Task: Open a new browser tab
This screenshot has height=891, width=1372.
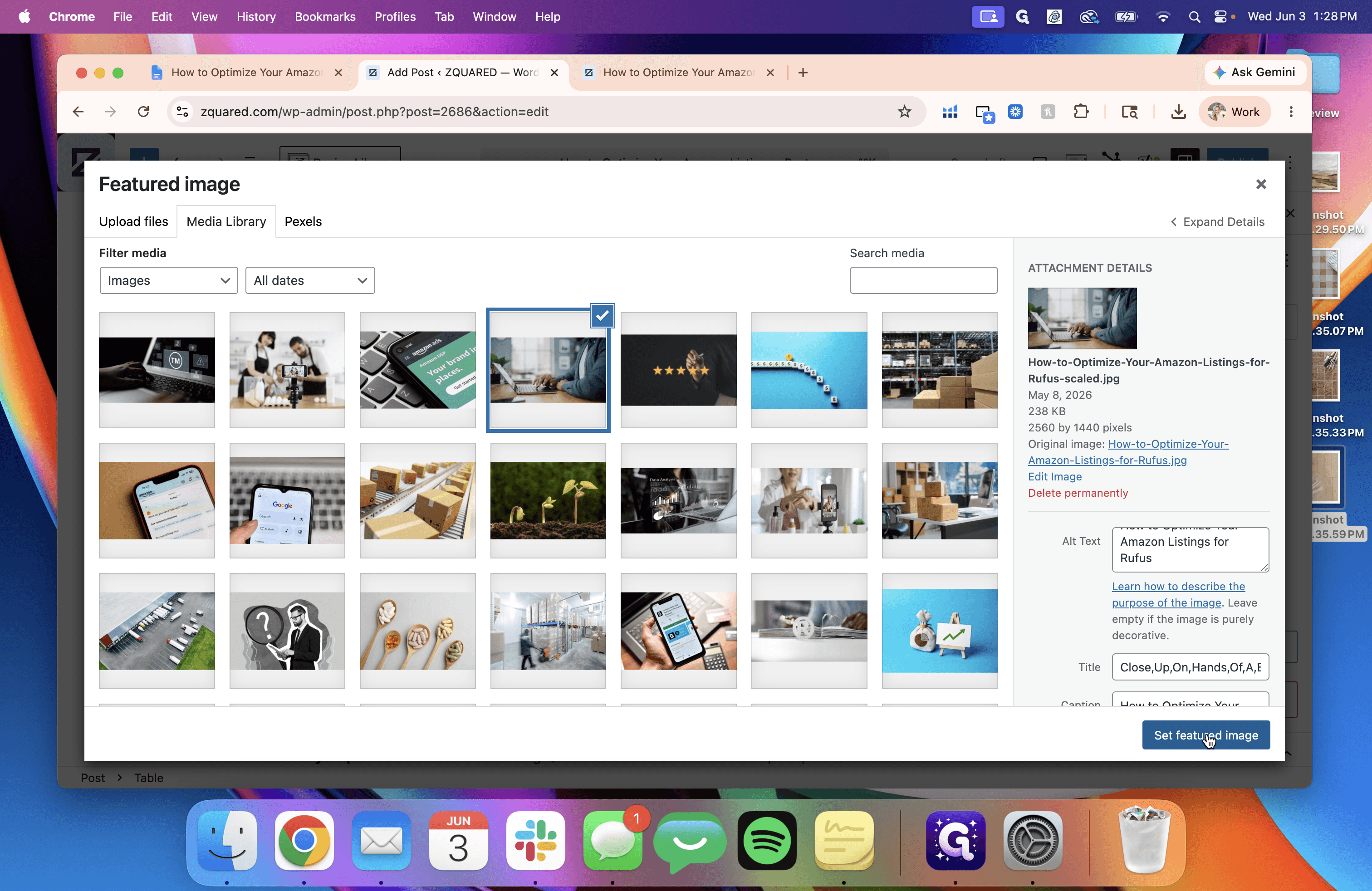Action: click(803, 73)
